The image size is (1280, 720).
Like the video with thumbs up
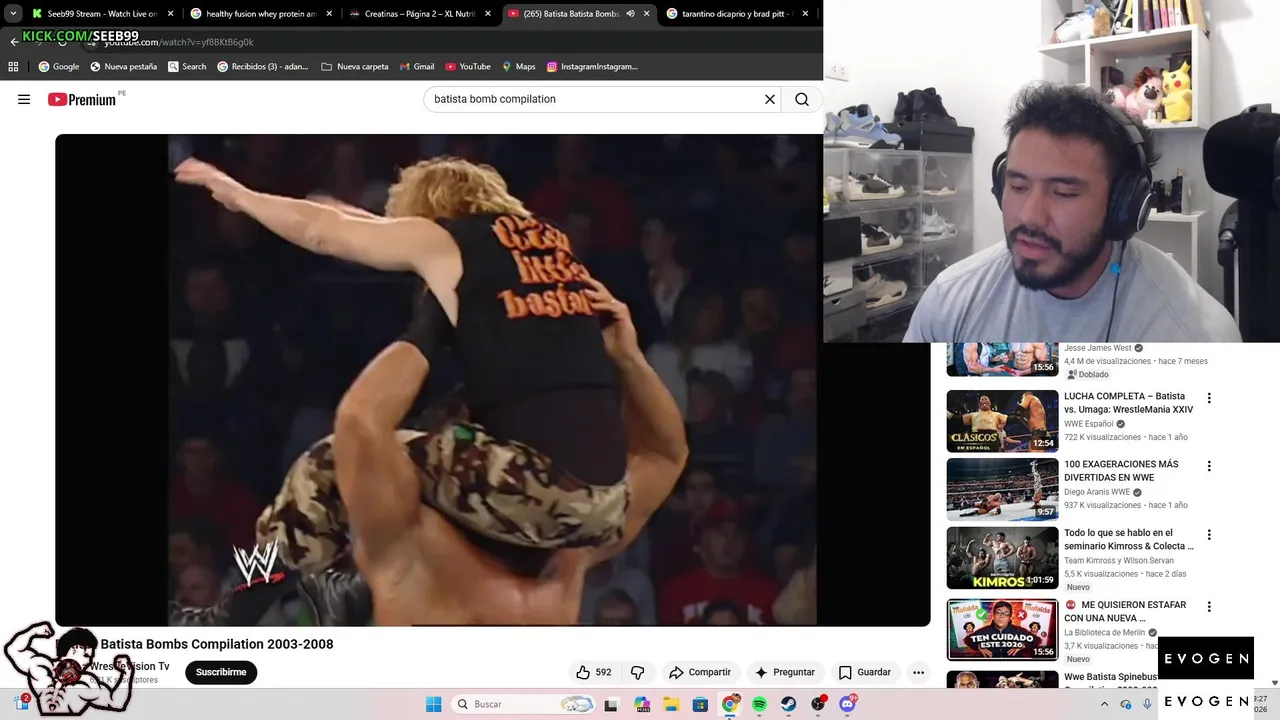(593, 672)
